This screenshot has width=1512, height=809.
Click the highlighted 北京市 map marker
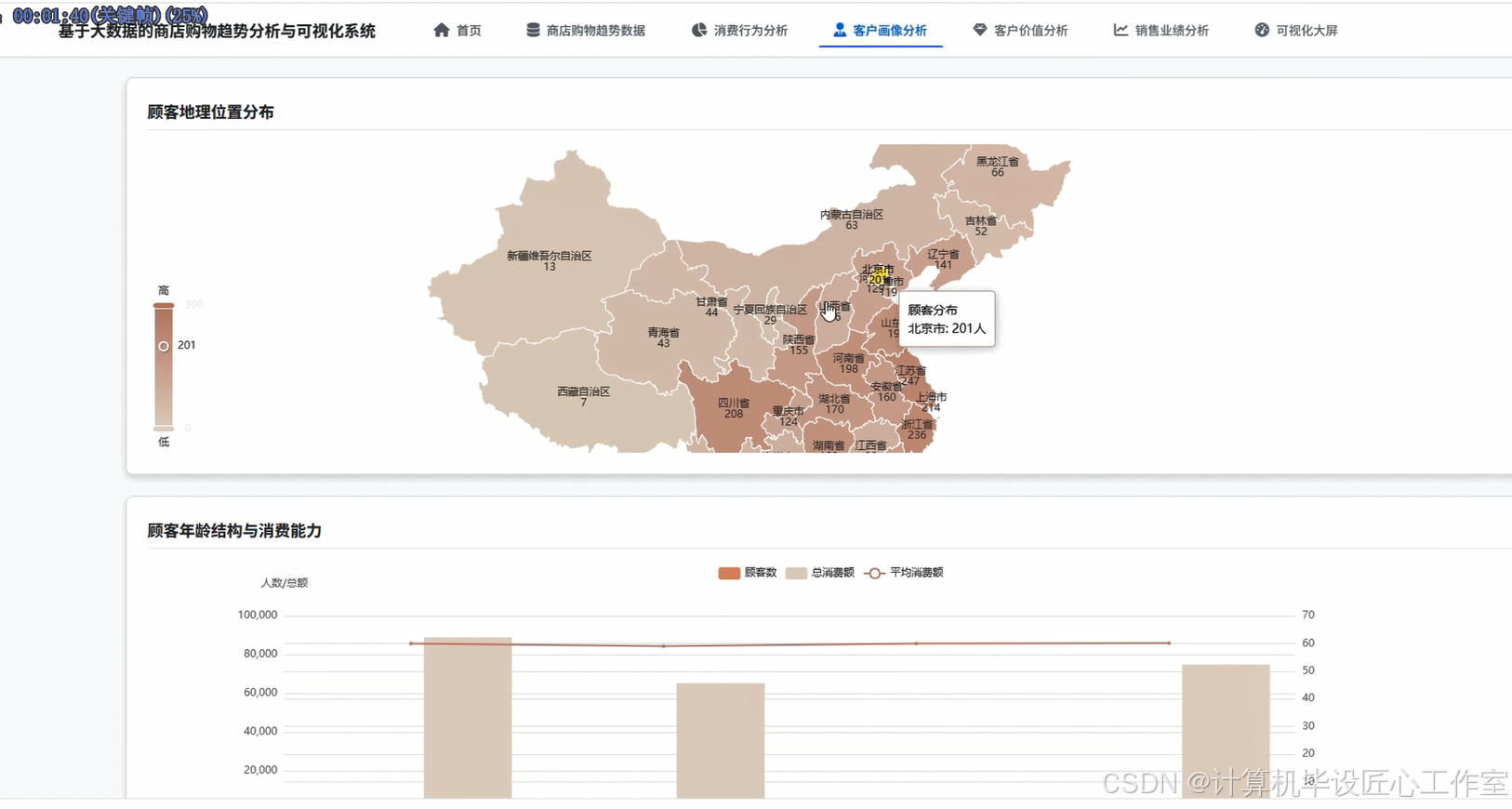[x=878, y=277]
